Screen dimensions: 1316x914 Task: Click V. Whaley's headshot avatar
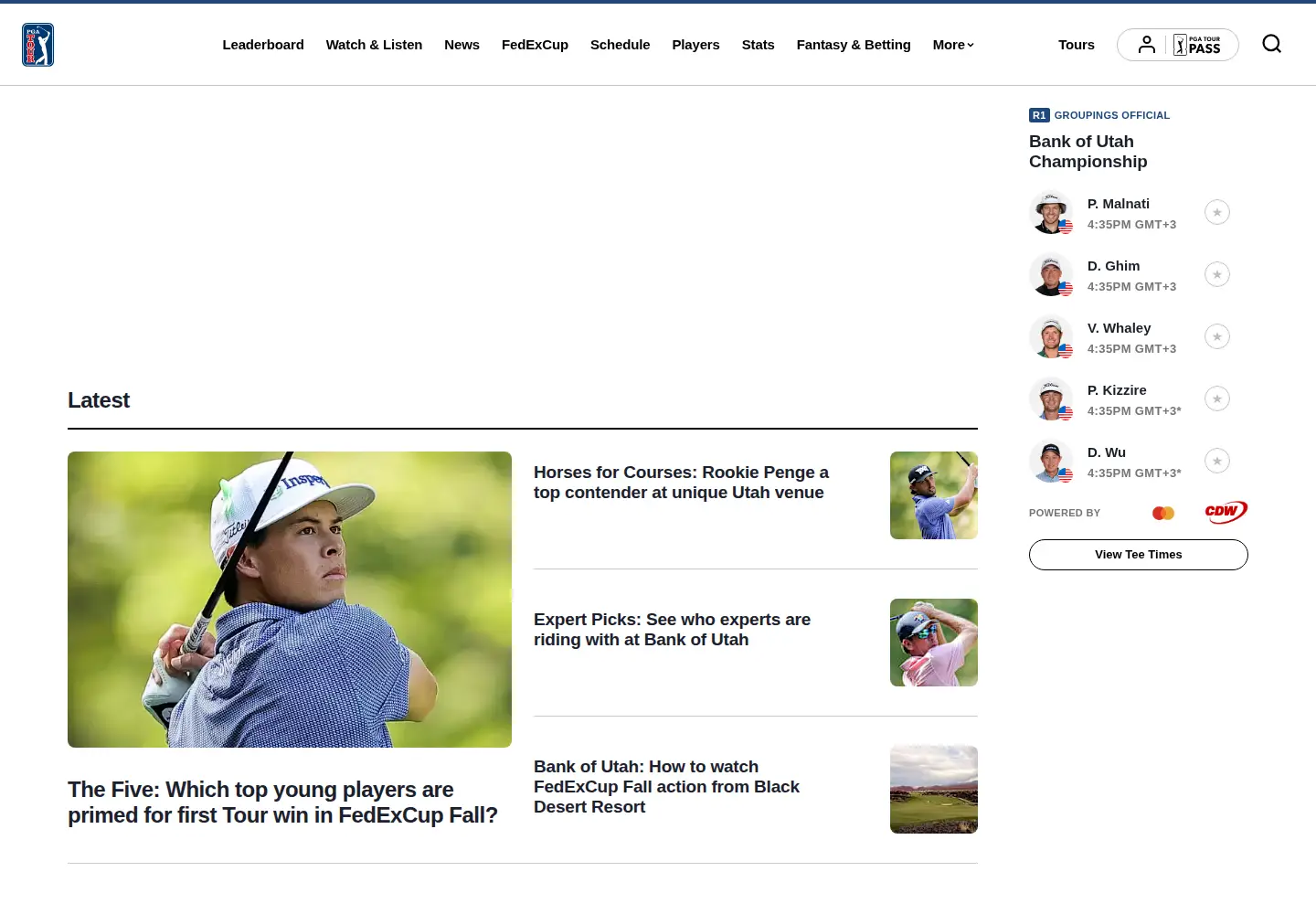tap(1051, 336)
